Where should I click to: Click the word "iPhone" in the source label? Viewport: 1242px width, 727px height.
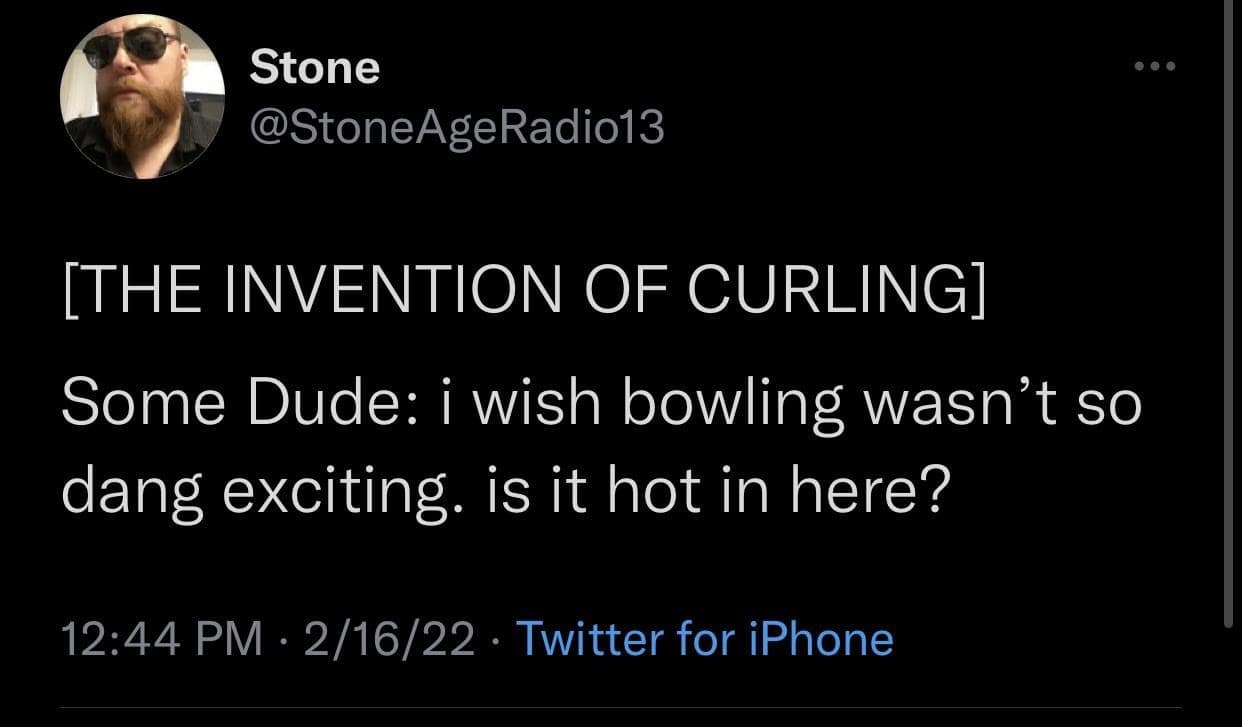(x=820, y=639)
